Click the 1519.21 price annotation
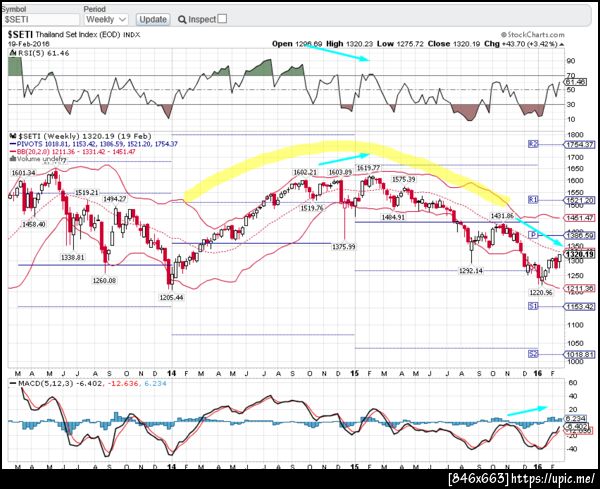 pyautogui.click(x=86, y=192)
